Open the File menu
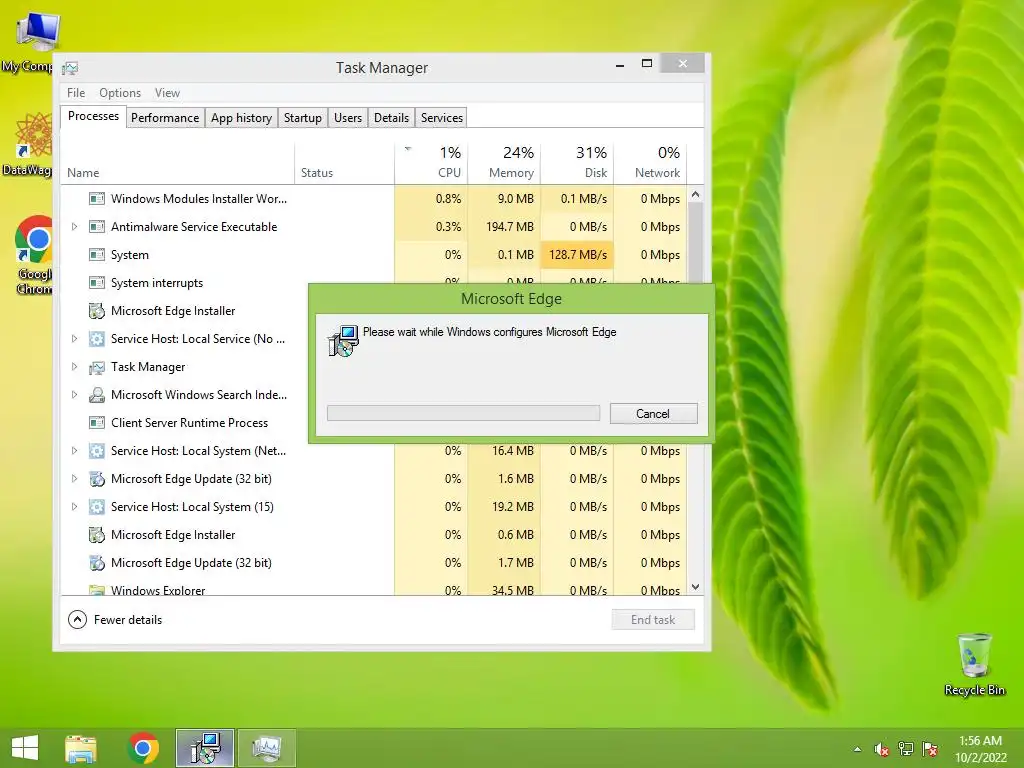Image resolution: width=1024 pixels, height=768 pixels. click(x=76, y=93)
